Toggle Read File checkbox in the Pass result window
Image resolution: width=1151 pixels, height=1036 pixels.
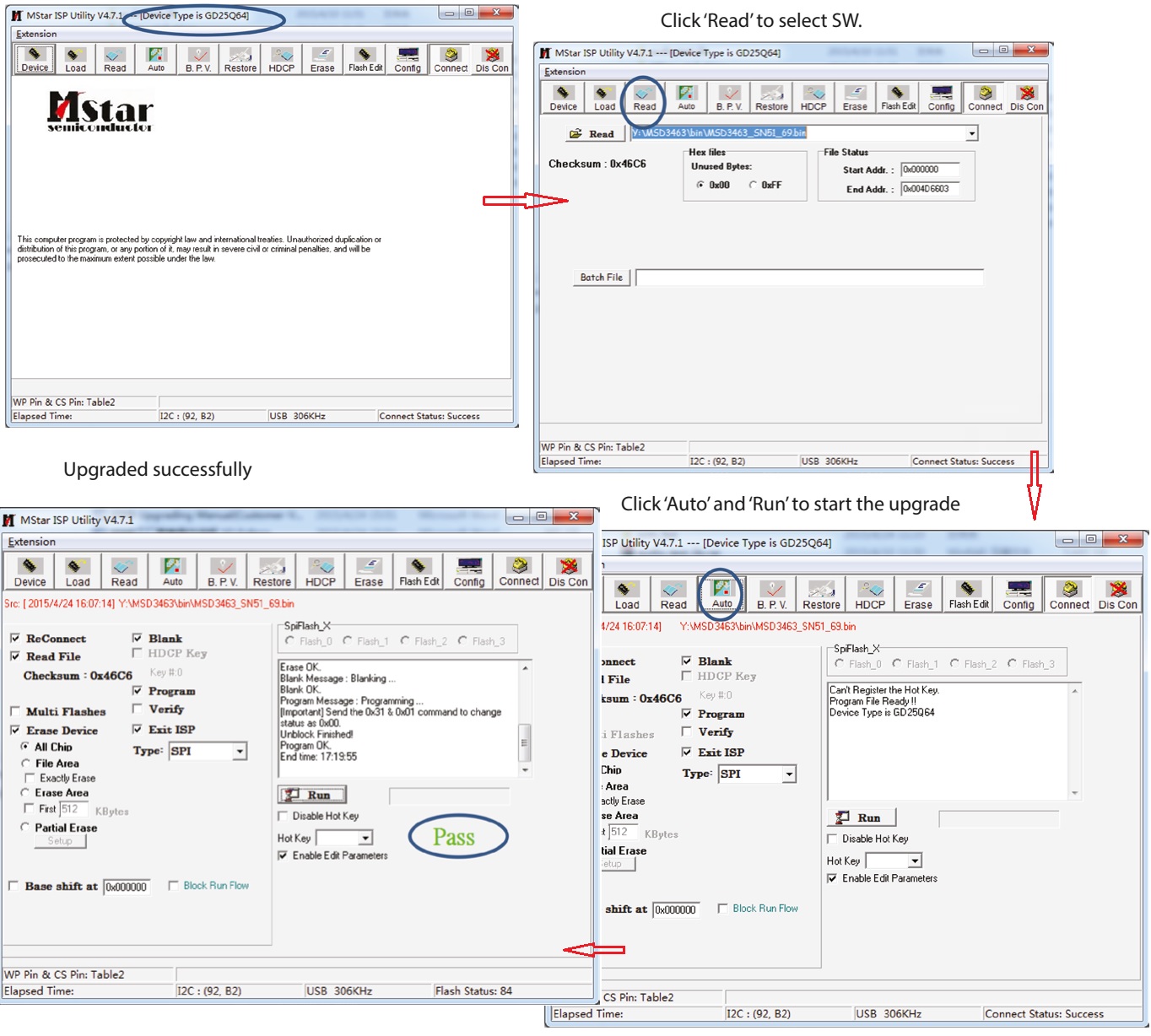(15, 656)
